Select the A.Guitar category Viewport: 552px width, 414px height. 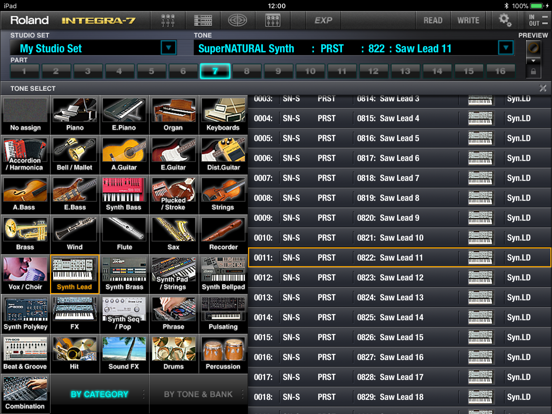[x=124, y=155]
